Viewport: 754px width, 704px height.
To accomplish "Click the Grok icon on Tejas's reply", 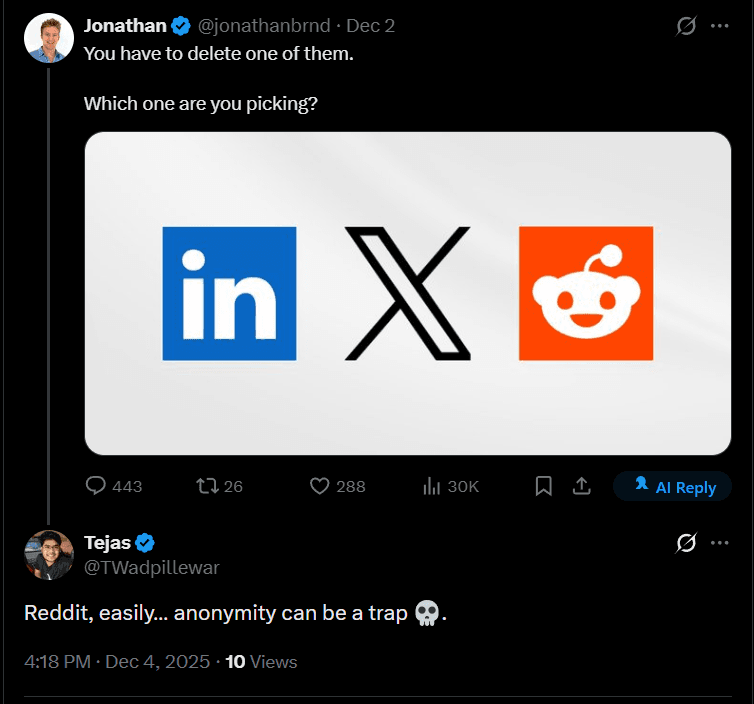I will point(686,543).
